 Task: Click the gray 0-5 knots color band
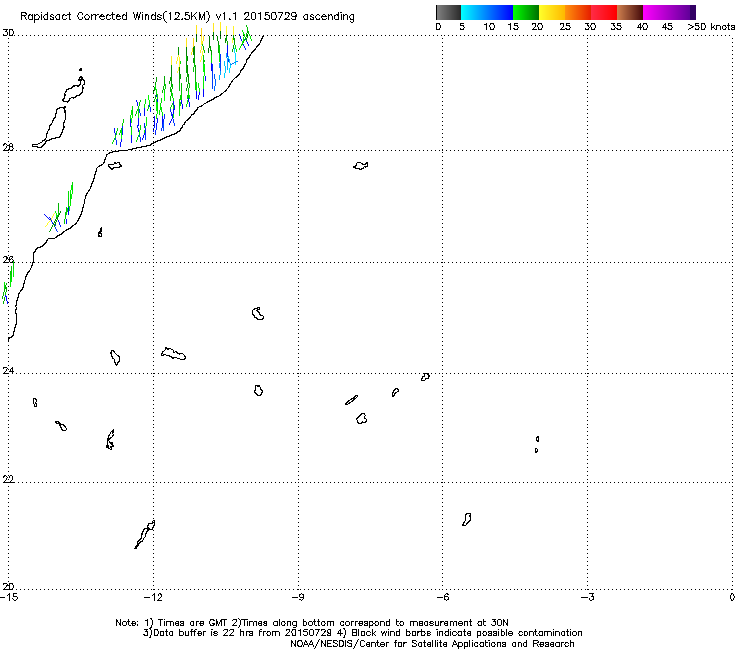448,12
